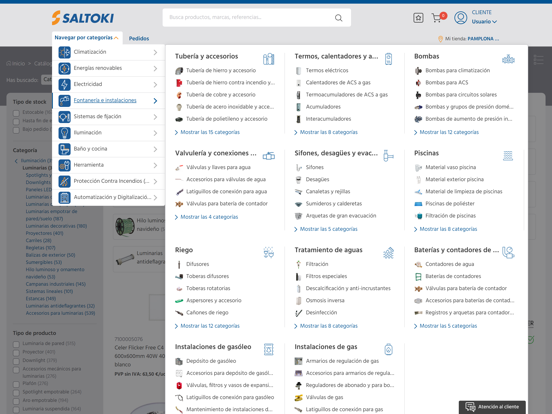Open the favorites list icon

[x=418, y=18]
